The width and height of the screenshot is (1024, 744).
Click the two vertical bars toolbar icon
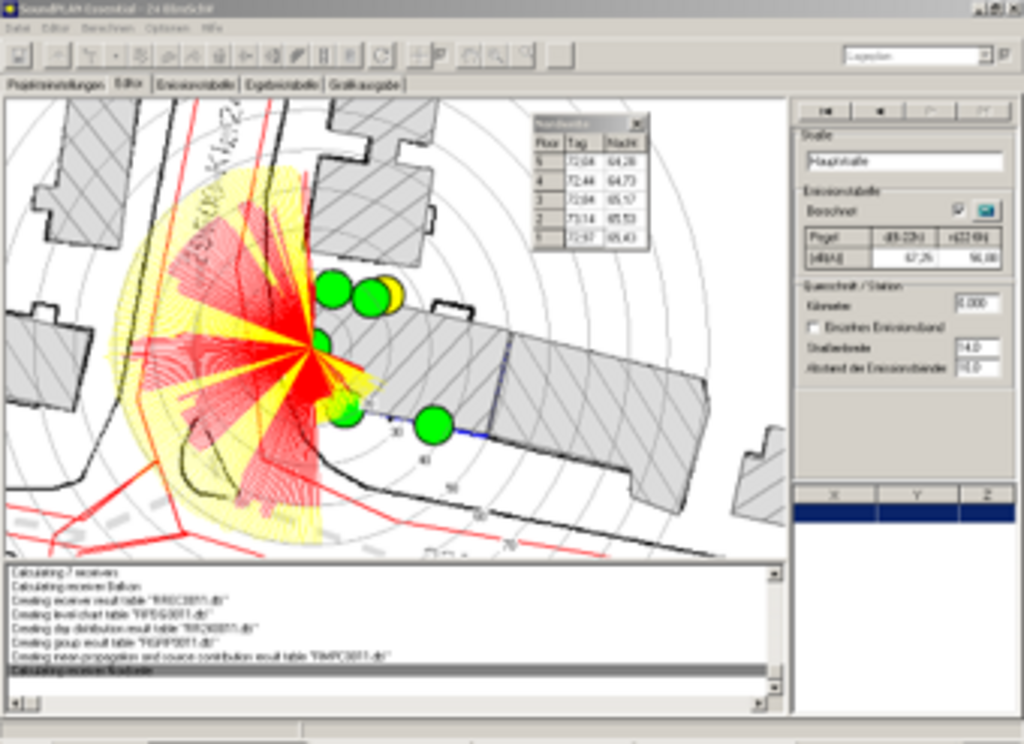tap(324, 56)
